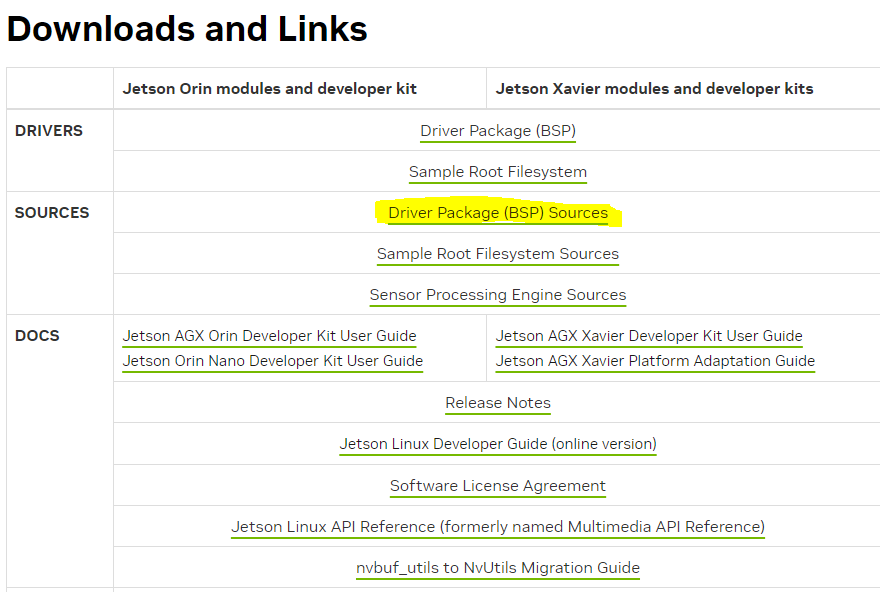Open Sensor Processing Engine Sources link
880x592 pixels.
coord(498,295)
